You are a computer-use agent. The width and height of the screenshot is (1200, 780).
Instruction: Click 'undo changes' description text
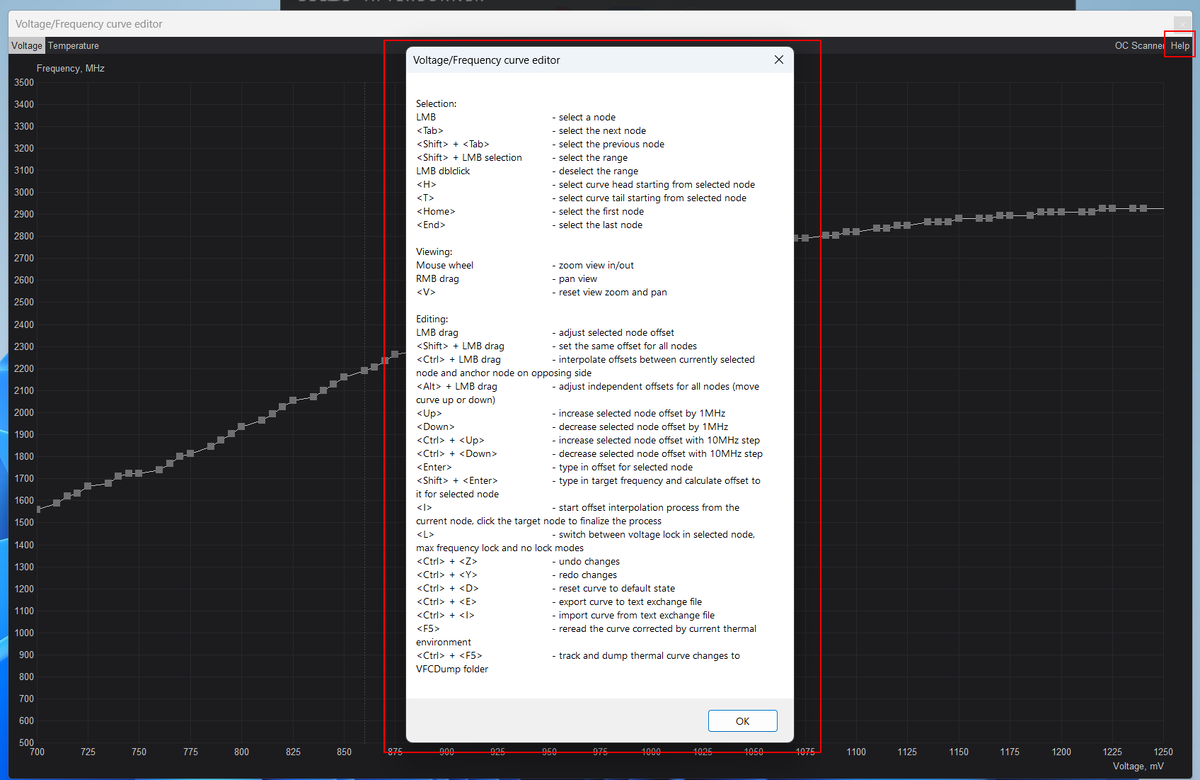589,562
